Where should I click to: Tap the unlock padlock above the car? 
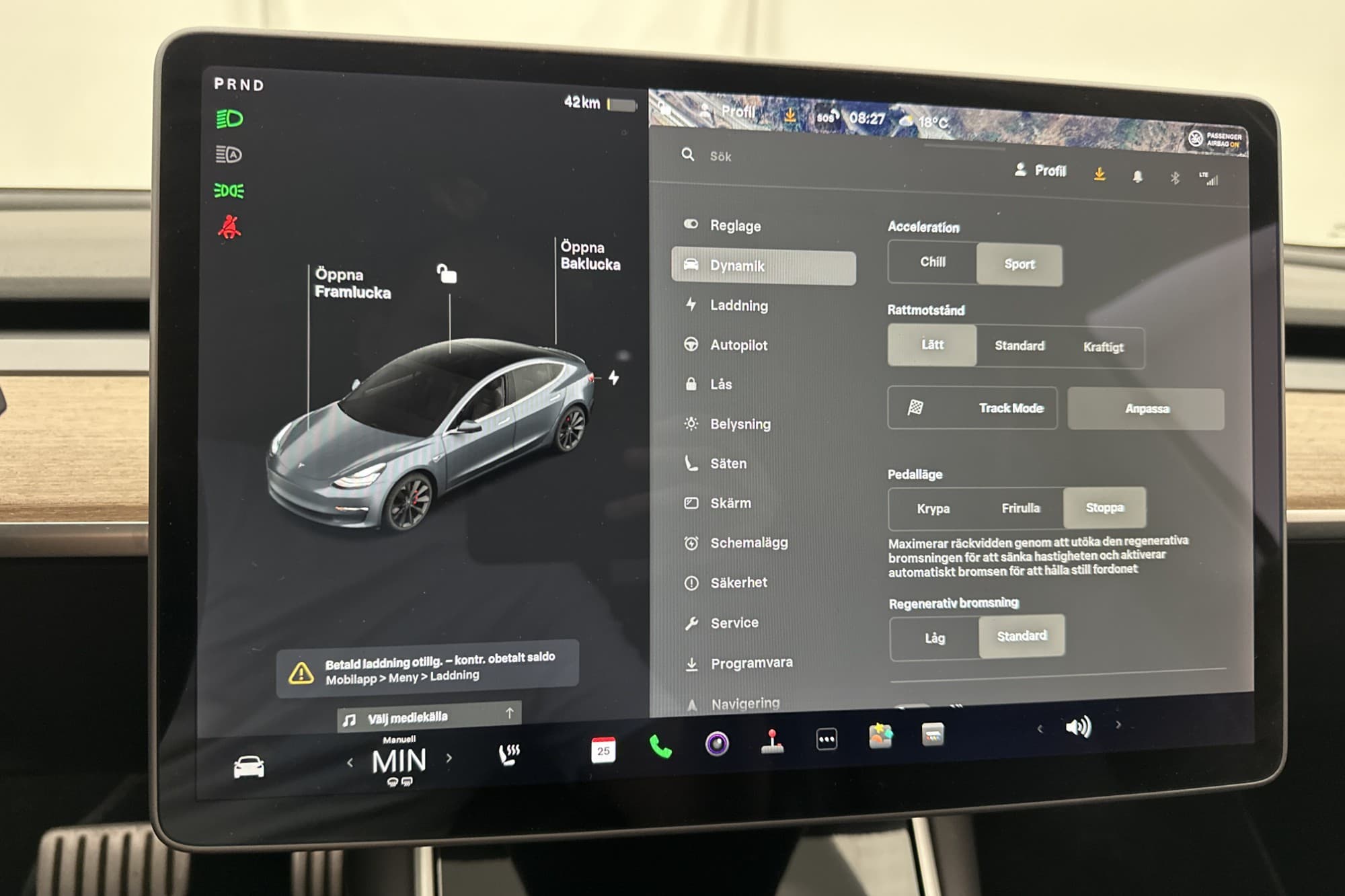[x=447, y=273]
